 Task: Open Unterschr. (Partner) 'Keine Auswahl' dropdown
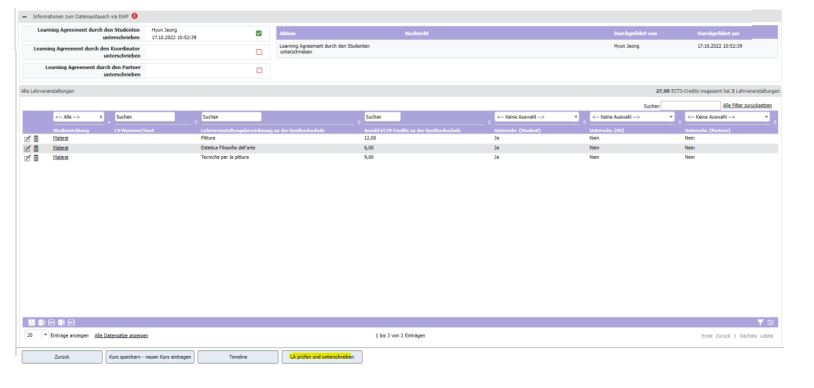(727, 117)
